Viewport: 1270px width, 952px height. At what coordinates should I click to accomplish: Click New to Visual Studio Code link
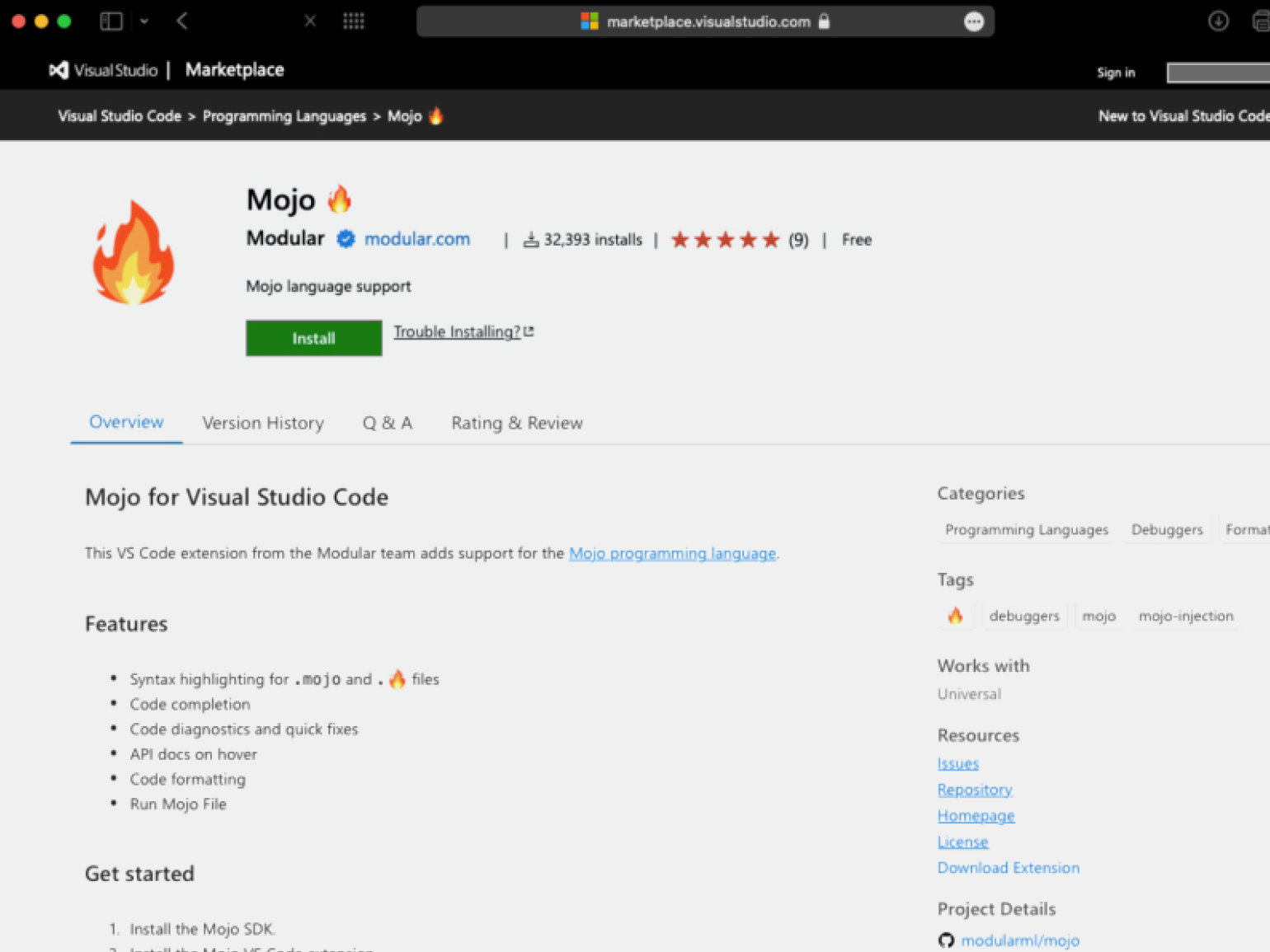pos(1183,116)
